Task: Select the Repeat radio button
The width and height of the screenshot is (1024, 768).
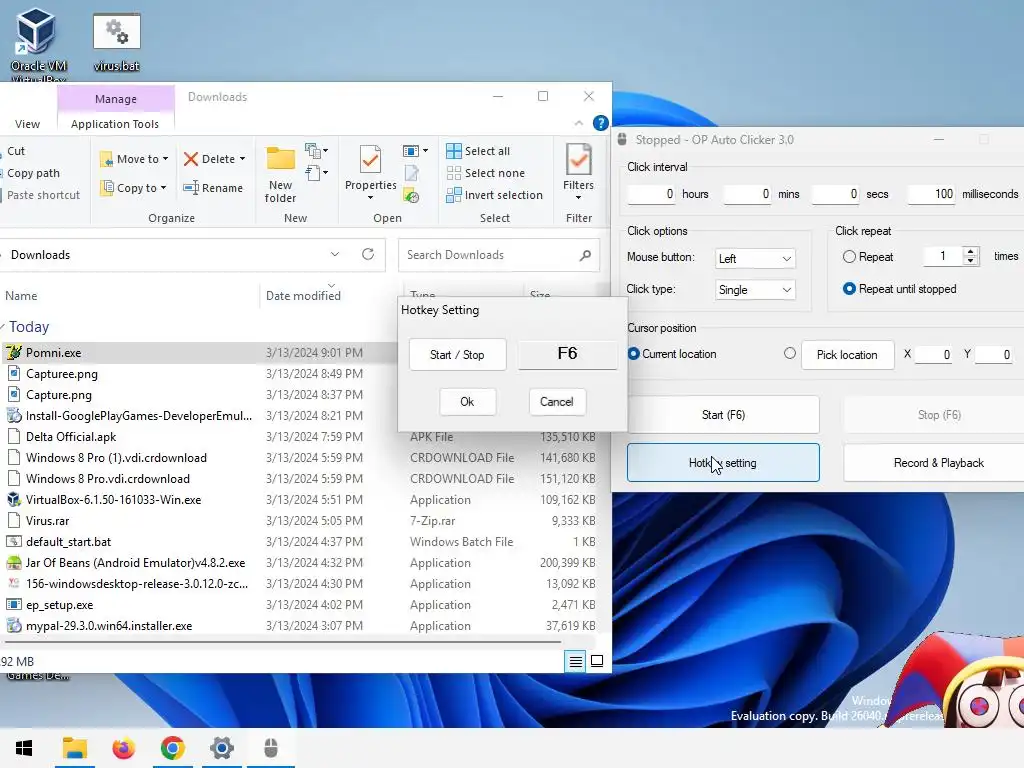Action: pyautogui.click(x=849, y=257)
